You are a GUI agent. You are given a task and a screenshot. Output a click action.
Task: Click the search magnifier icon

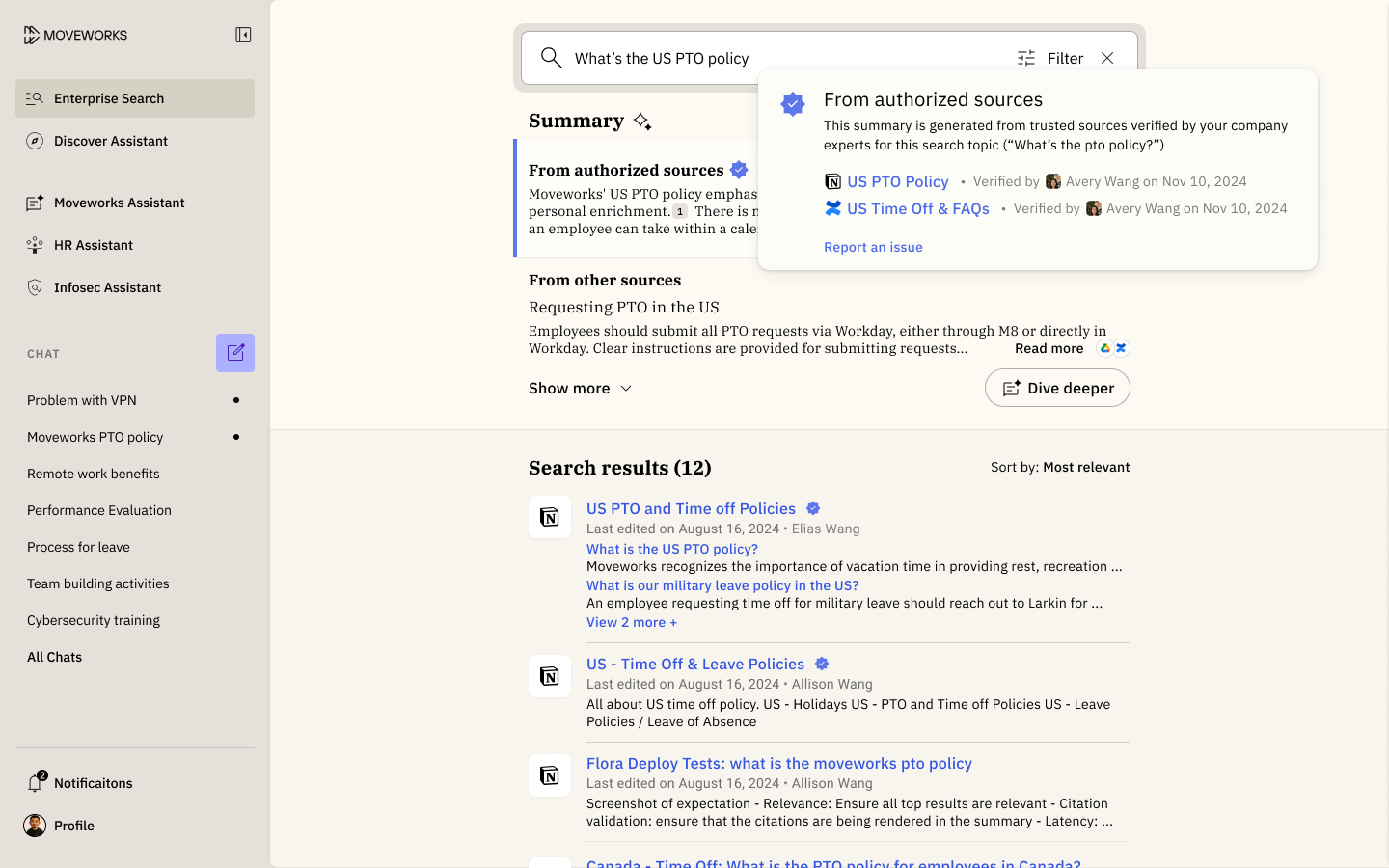point(551,58)
